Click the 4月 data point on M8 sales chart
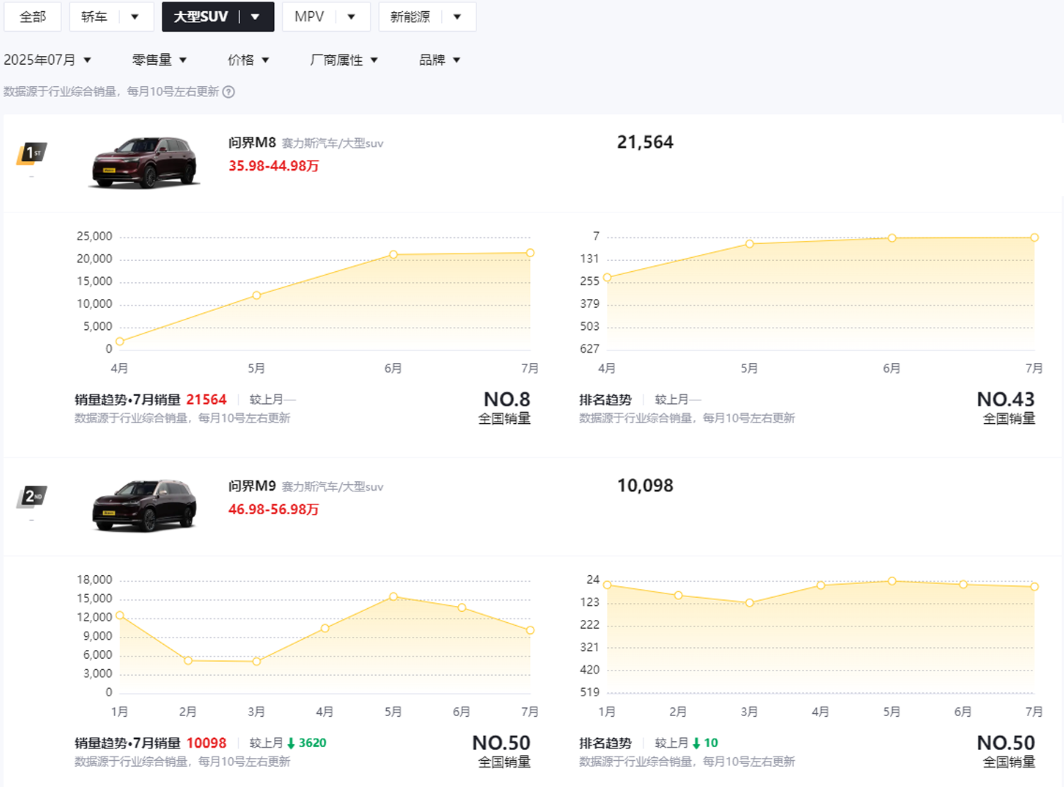Screen dimensions: 1064x787 tap(120, 341)
